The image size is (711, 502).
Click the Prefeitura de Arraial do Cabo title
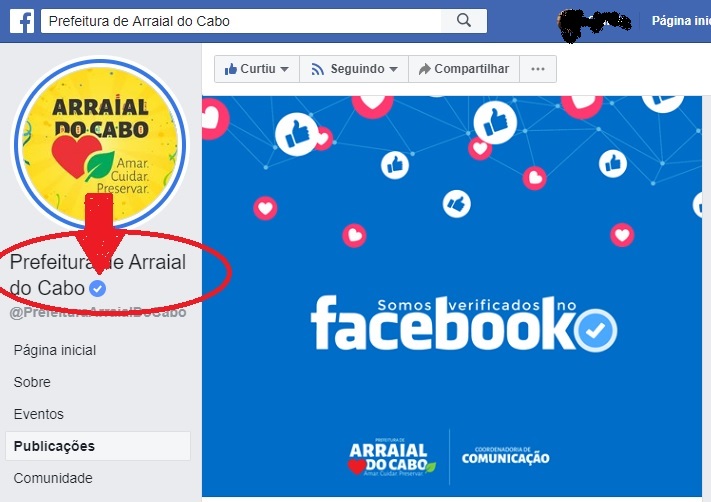click(x=97, y=275)
